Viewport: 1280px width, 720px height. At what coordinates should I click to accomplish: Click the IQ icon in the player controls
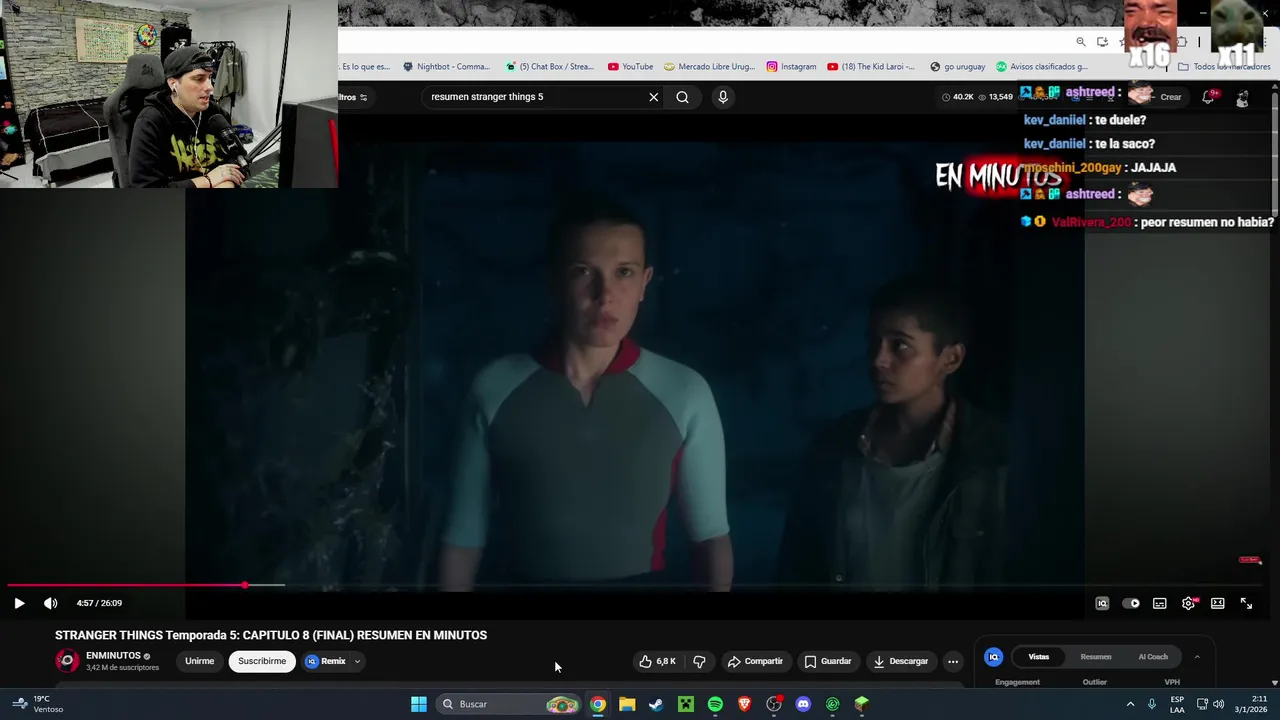tap(1102, 603)
